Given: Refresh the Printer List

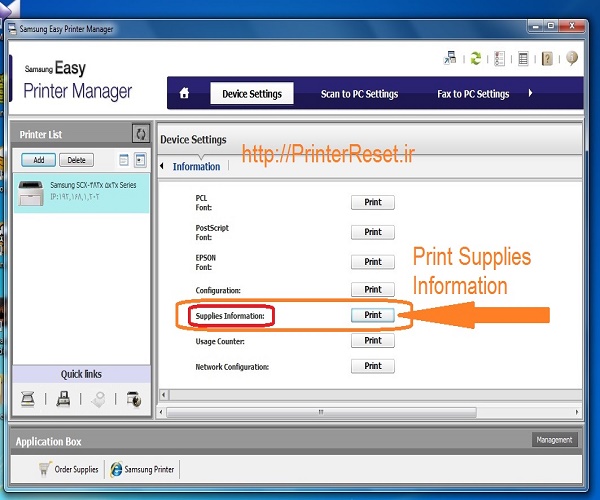Looking at the screenshot, I should [140, 134].
